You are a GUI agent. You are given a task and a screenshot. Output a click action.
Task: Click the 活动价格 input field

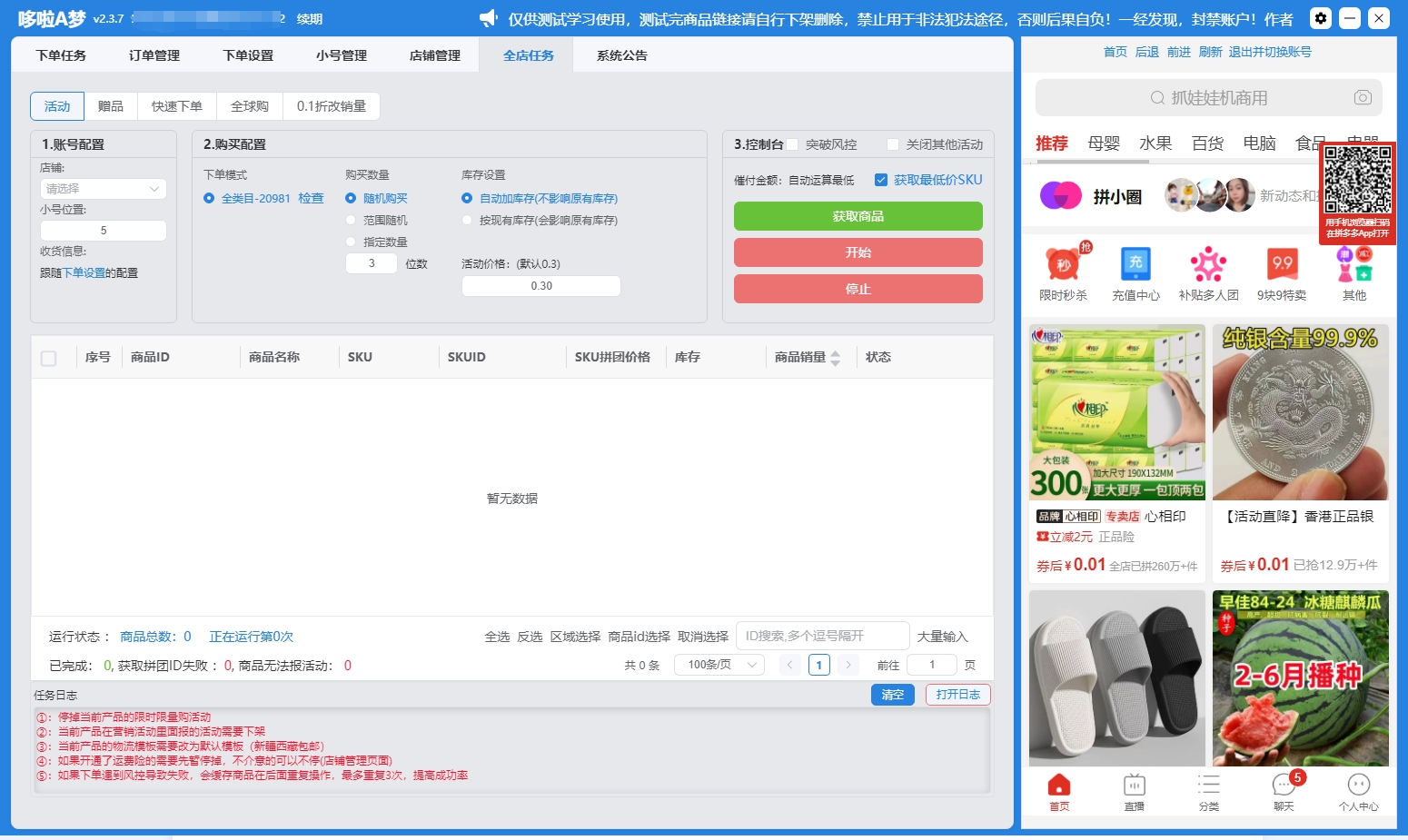point(541,286)
